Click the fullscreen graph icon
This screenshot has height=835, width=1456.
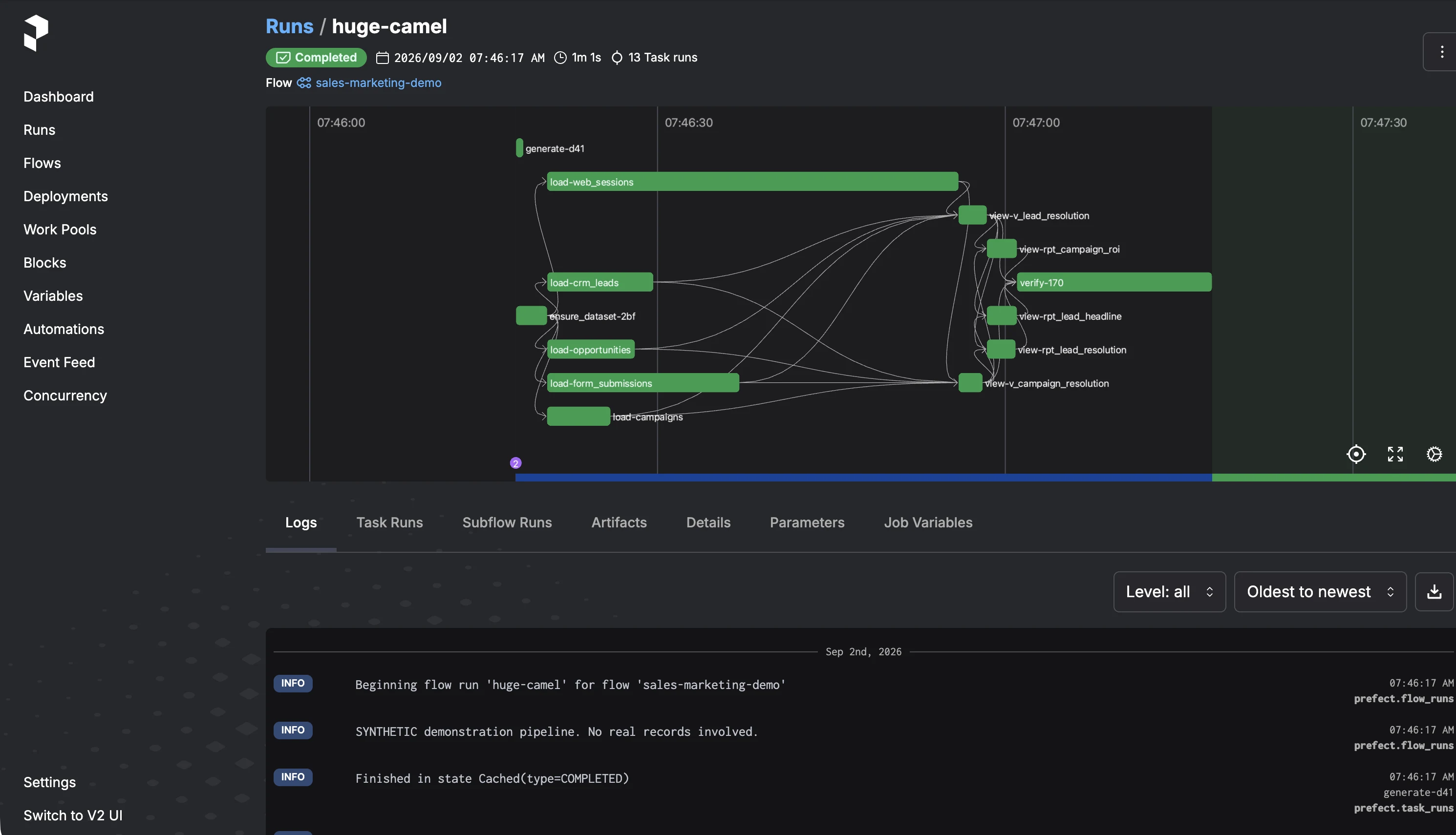point(1395,454)
